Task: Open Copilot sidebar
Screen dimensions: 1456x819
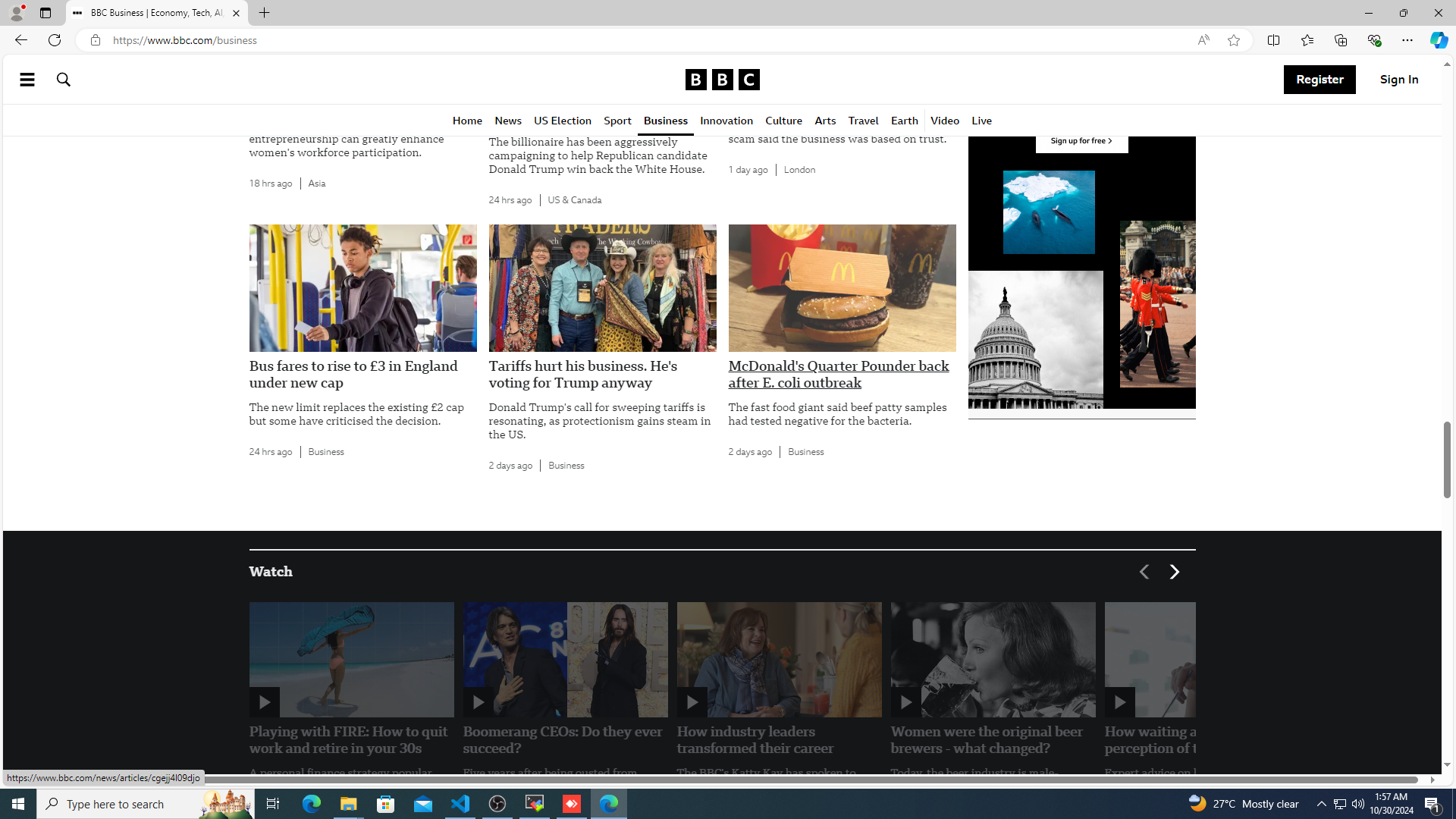Action: pos(1439,40)
